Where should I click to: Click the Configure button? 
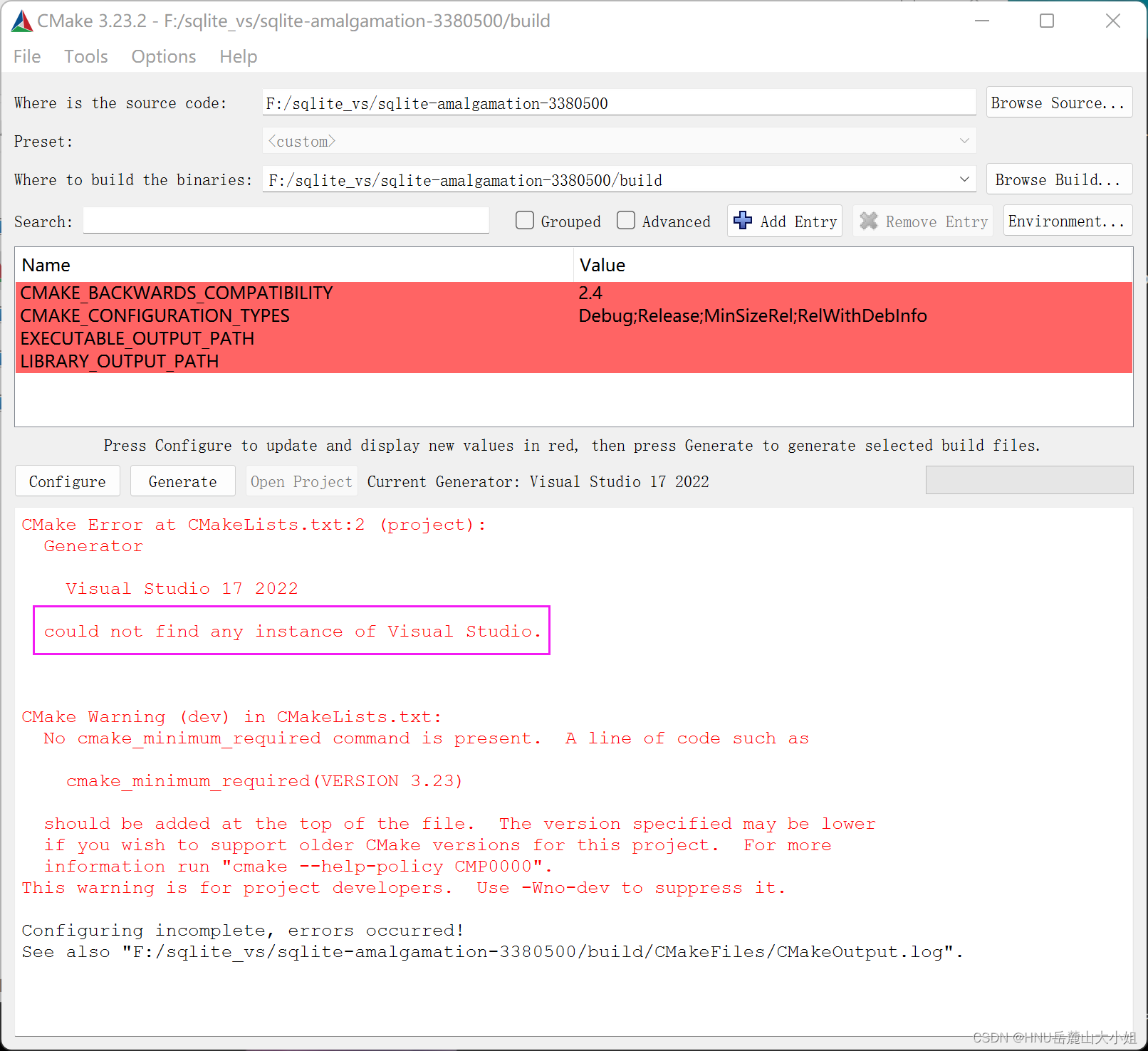(68, 481)
